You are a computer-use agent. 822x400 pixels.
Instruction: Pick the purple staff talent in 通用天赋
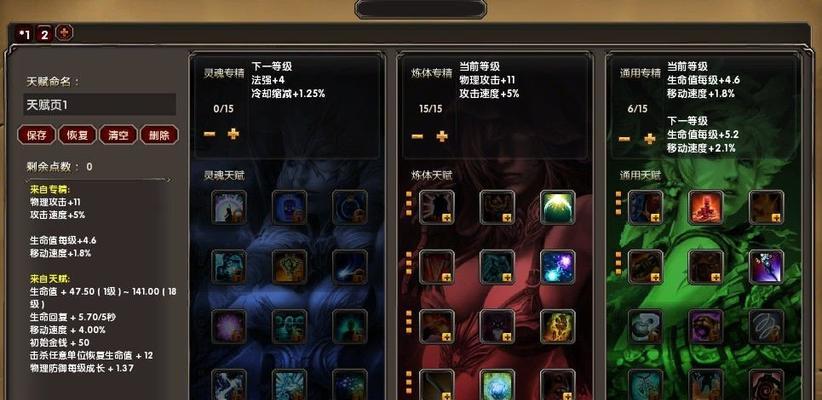pos(766,267)
